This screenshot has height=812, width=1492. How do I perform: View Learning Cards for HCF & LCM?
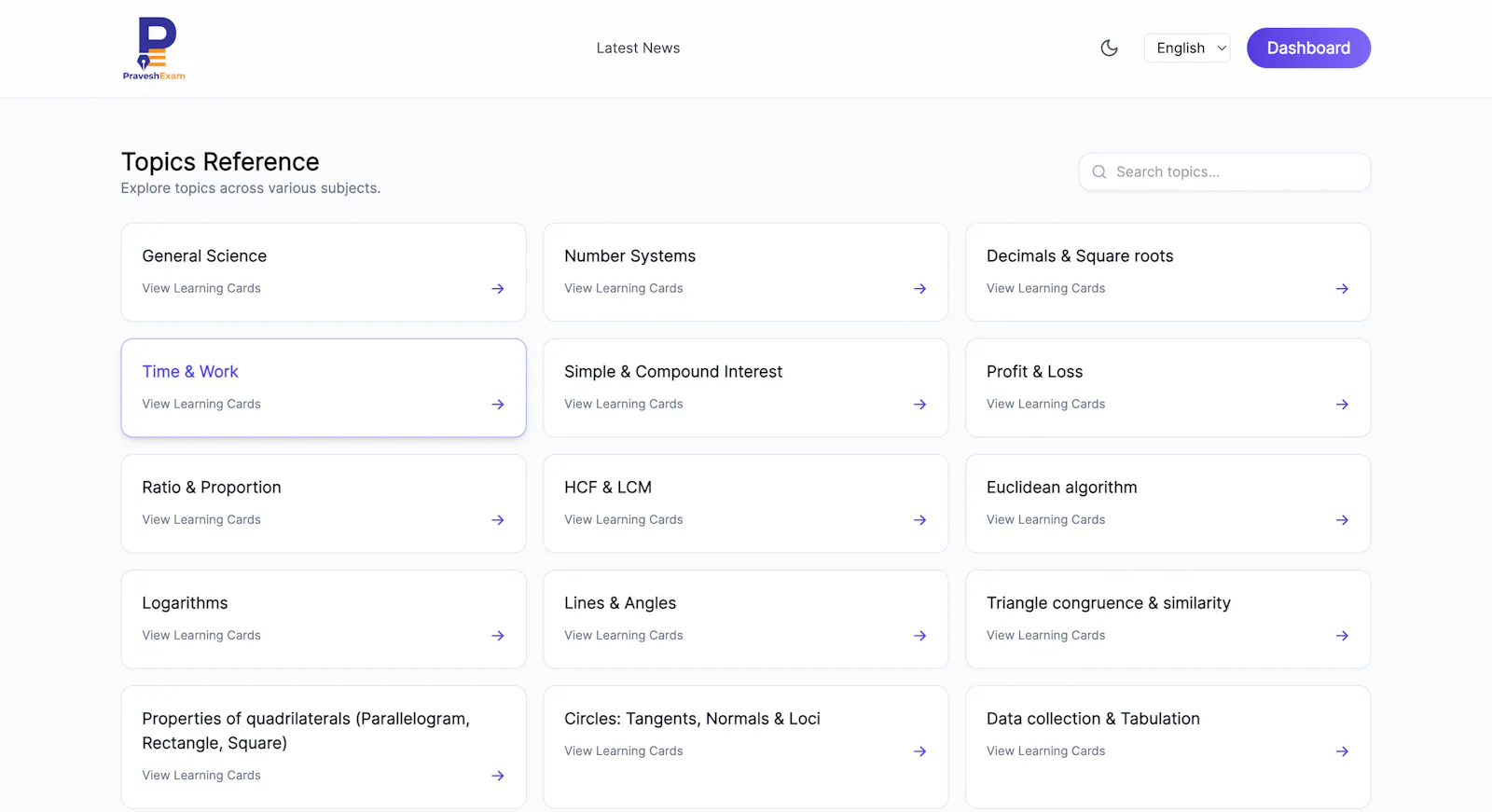pos(624,520)
